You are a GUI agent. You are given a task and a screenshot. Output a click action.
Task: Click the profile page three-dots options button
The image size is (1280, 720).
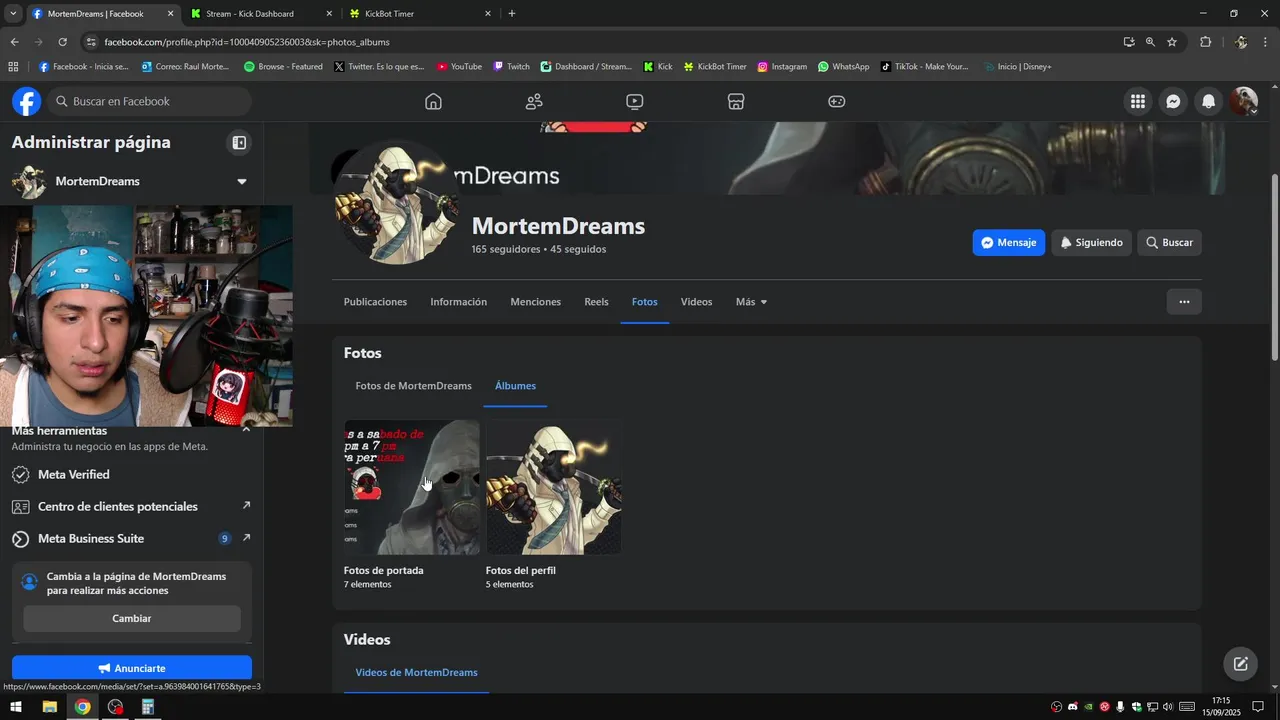coord(1184,302)
